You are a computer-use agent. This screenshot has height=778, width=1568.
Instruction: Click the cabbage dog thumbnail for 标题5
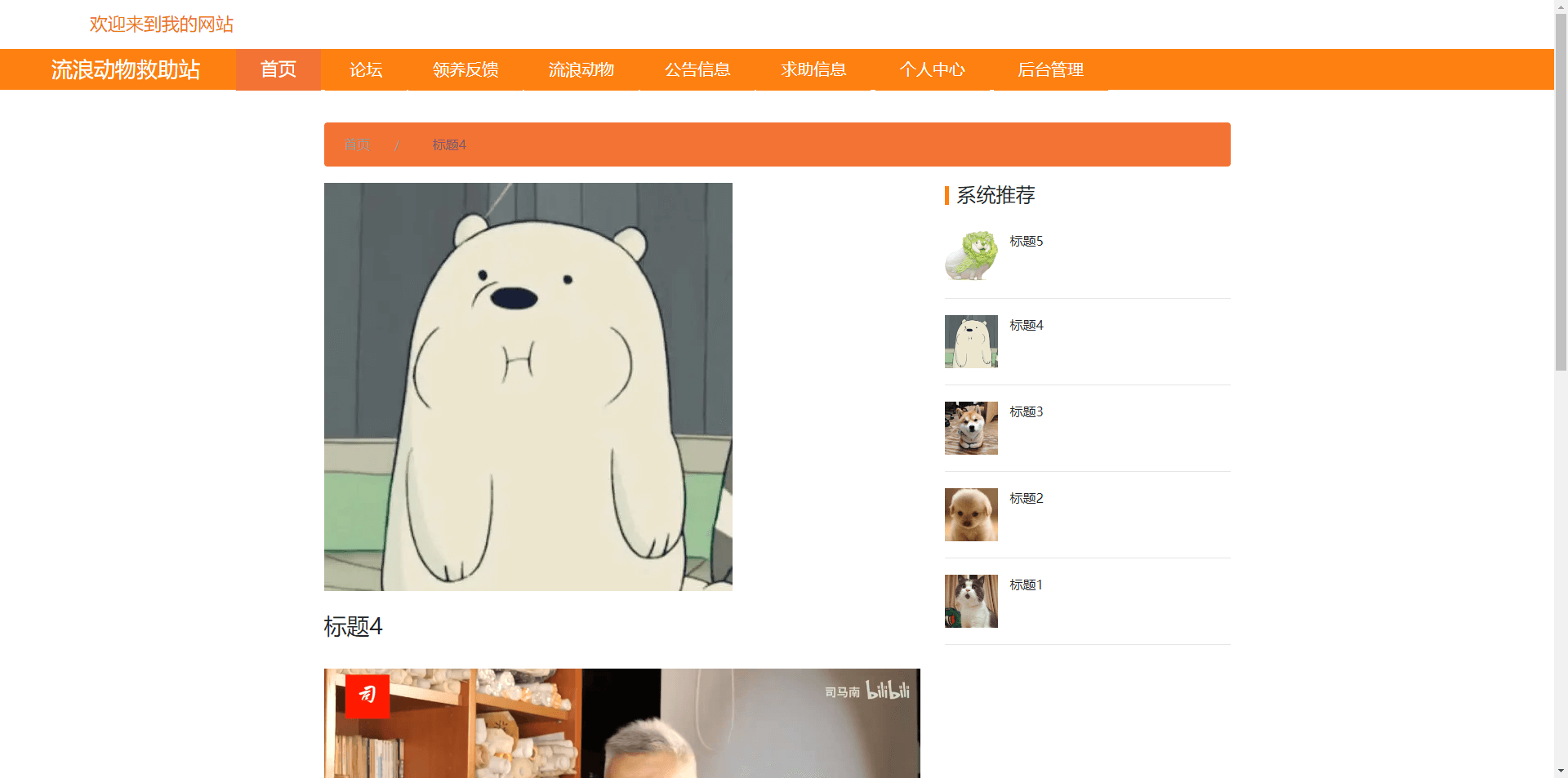[x=971, y=256]
